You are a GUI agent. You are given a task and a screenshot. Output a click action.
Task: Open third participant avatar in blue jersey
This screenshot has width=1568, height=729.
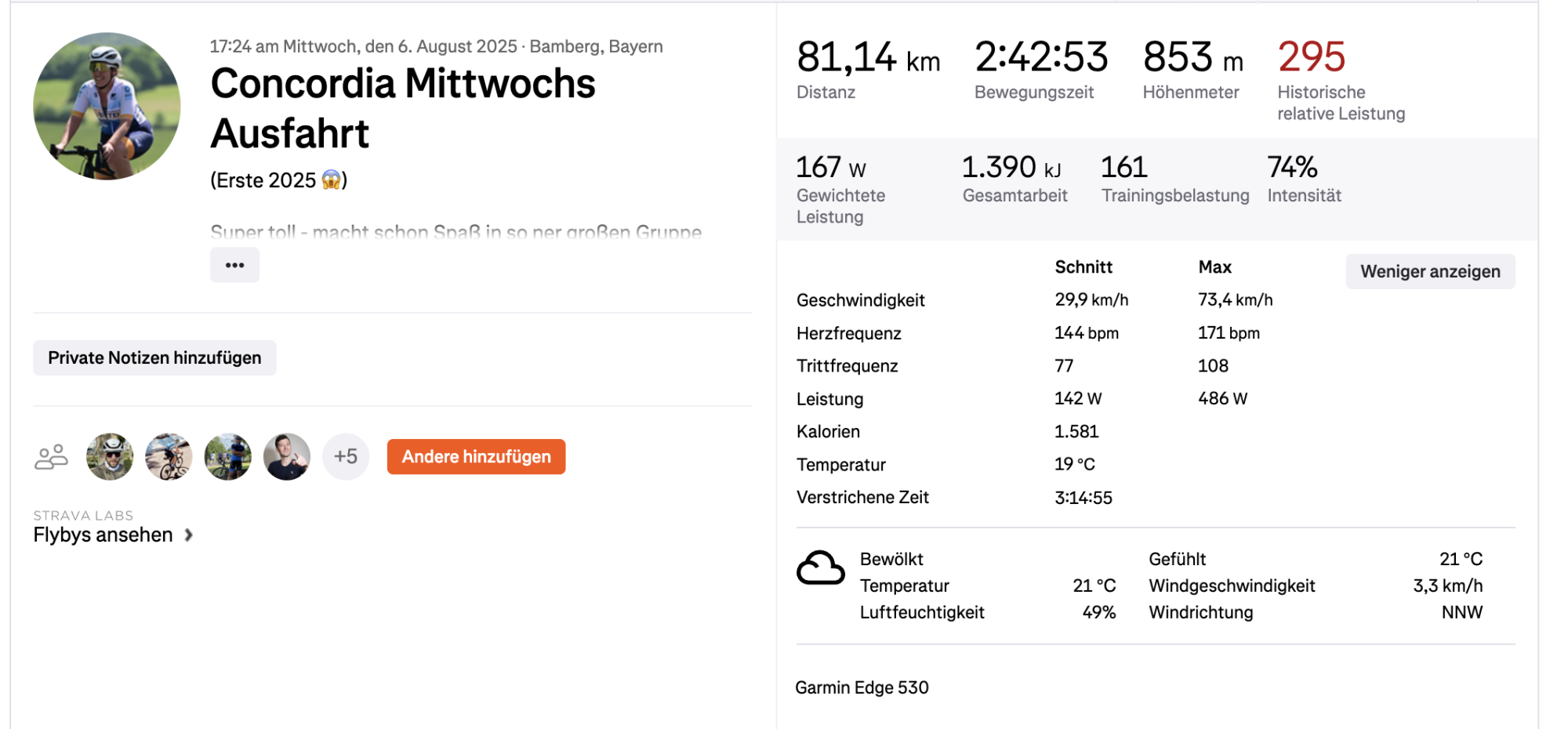click(228, 457)
